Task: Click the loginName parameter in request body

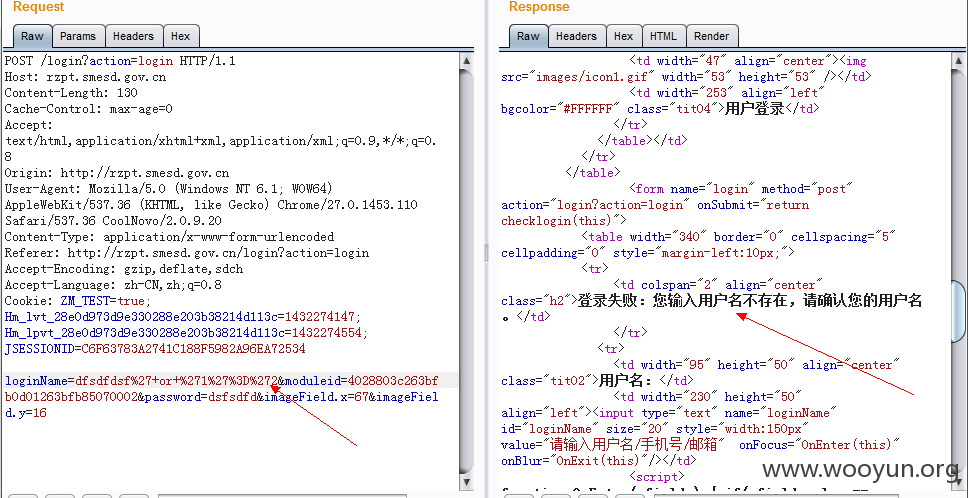Action: [x=142, y=381]
